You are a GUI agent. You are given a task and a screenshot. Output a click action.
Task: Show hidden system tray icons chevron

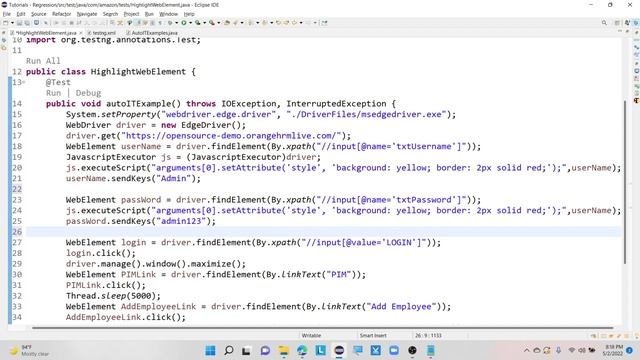coord(527,351)
